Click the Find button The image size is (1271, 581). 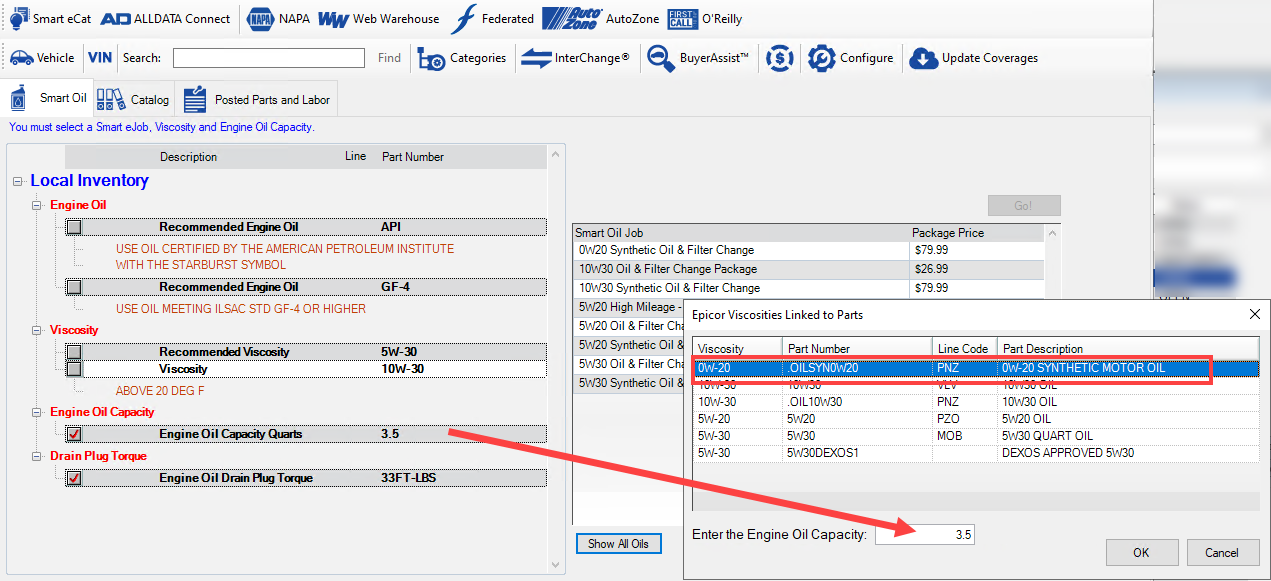pos(389,58)
